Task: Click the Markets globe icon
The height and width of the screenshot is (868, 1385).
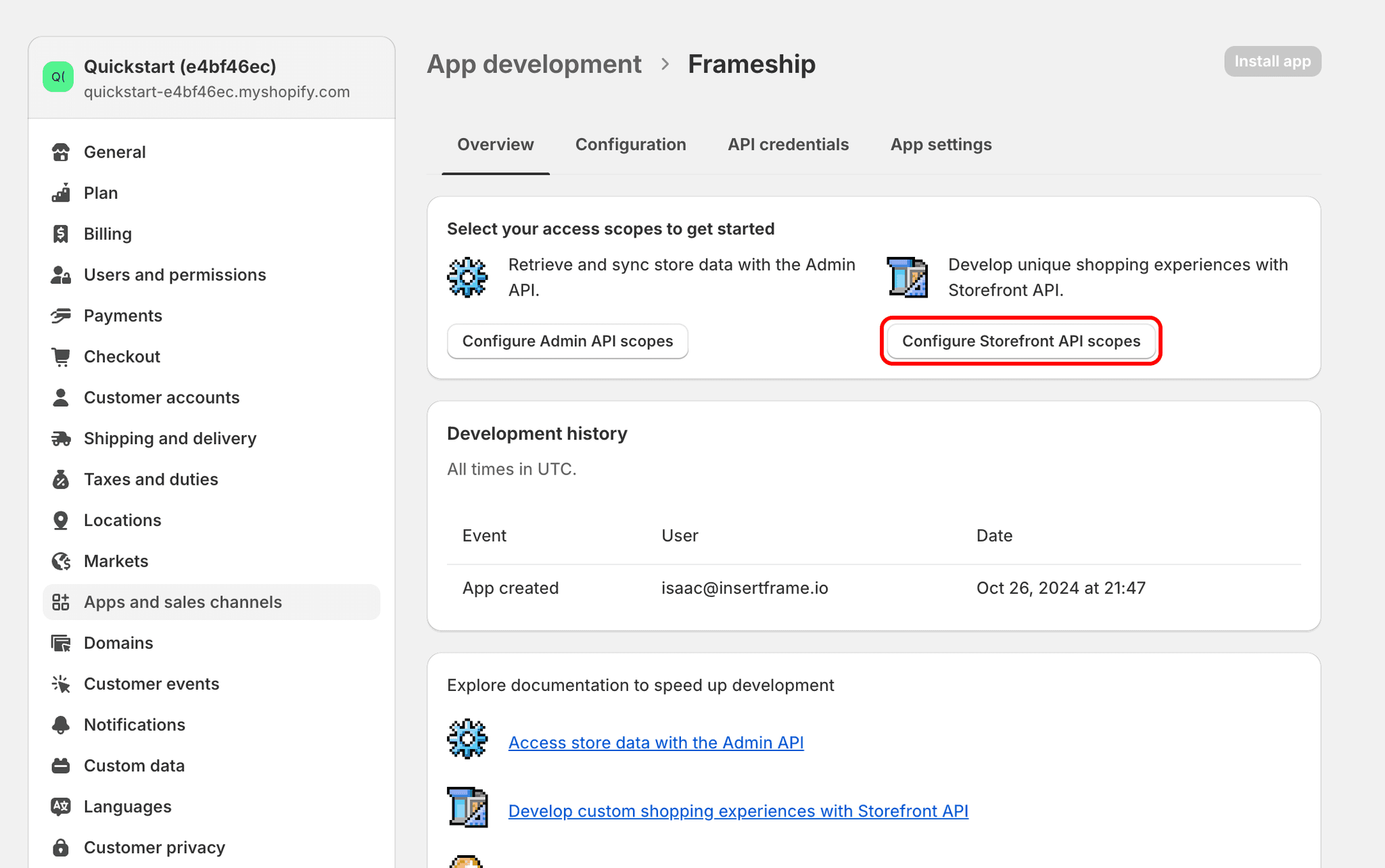Action: coord(61,561)
